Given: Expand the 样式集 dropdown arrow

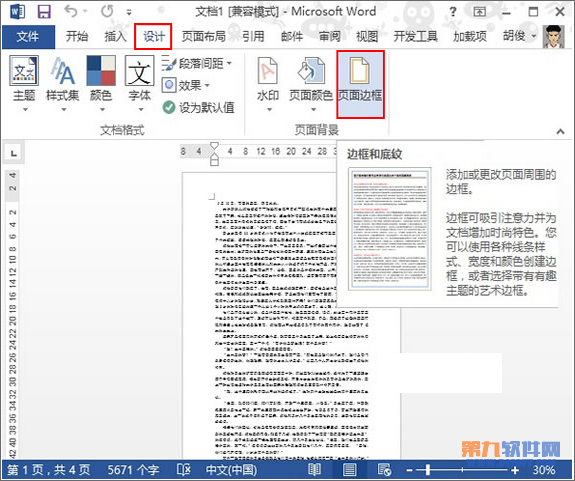Looking at the screenshot, I should pos(64,109).
